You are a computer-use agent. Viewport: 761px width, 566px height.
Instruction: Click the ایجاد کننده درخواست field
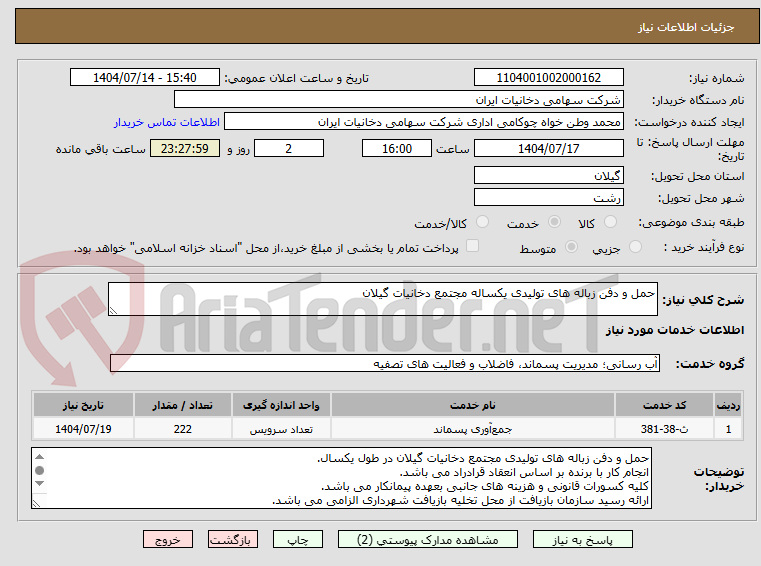[x=424, y=122]
